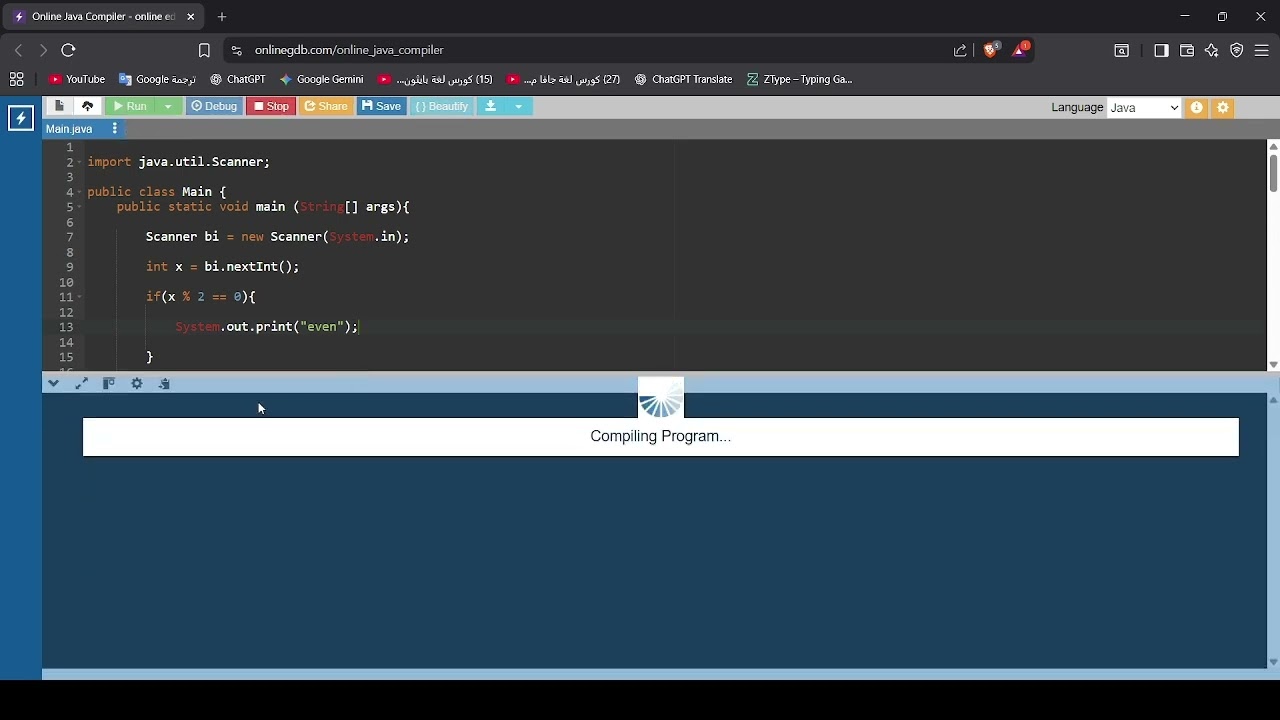The height and width of the screenshot is (720, 1280).
Task: Open the editor info icon
Action: [1197, 107]
